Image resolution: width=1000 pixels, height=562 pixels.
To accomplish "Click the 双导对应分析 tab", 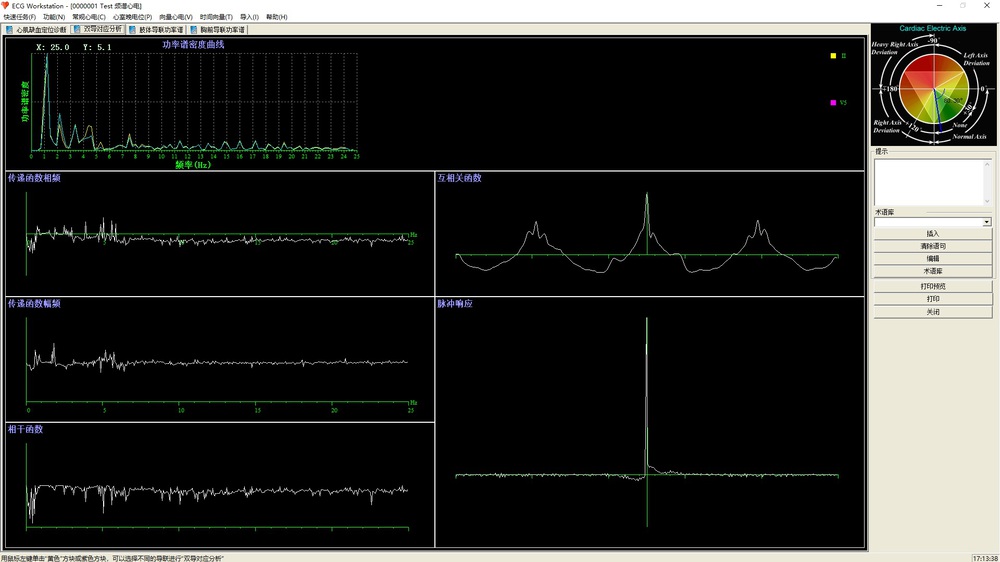I will click(99, 30).
